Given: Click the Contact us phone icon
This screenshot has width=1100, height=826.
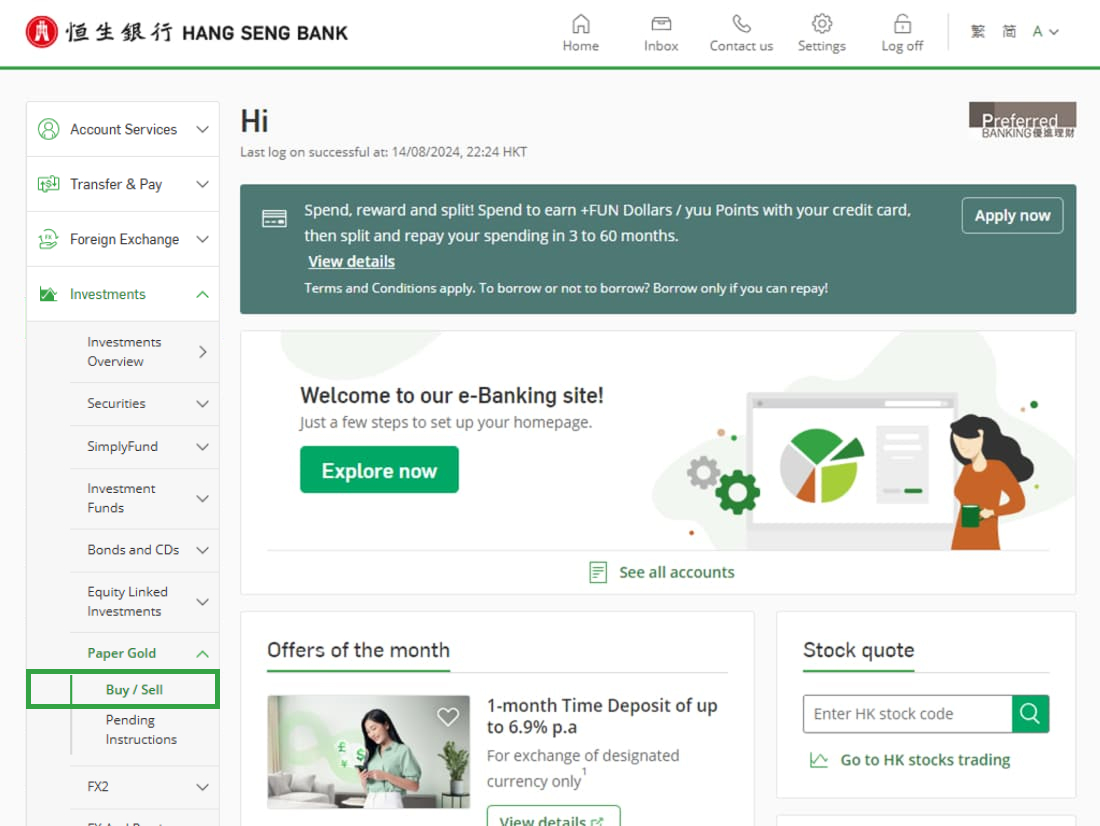Looking at the screenshot, I should point(741,25).
